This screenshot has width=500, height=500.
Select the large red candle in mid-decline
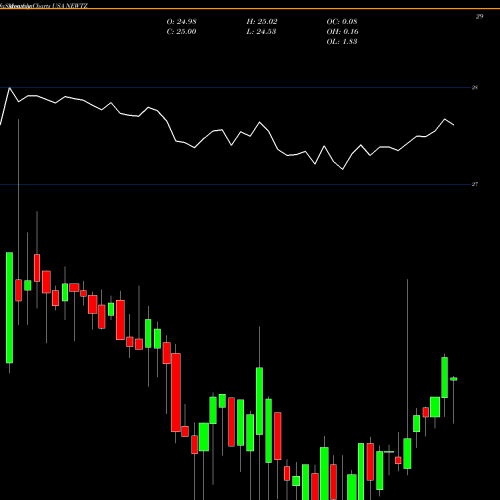click(x=176, y=392)
